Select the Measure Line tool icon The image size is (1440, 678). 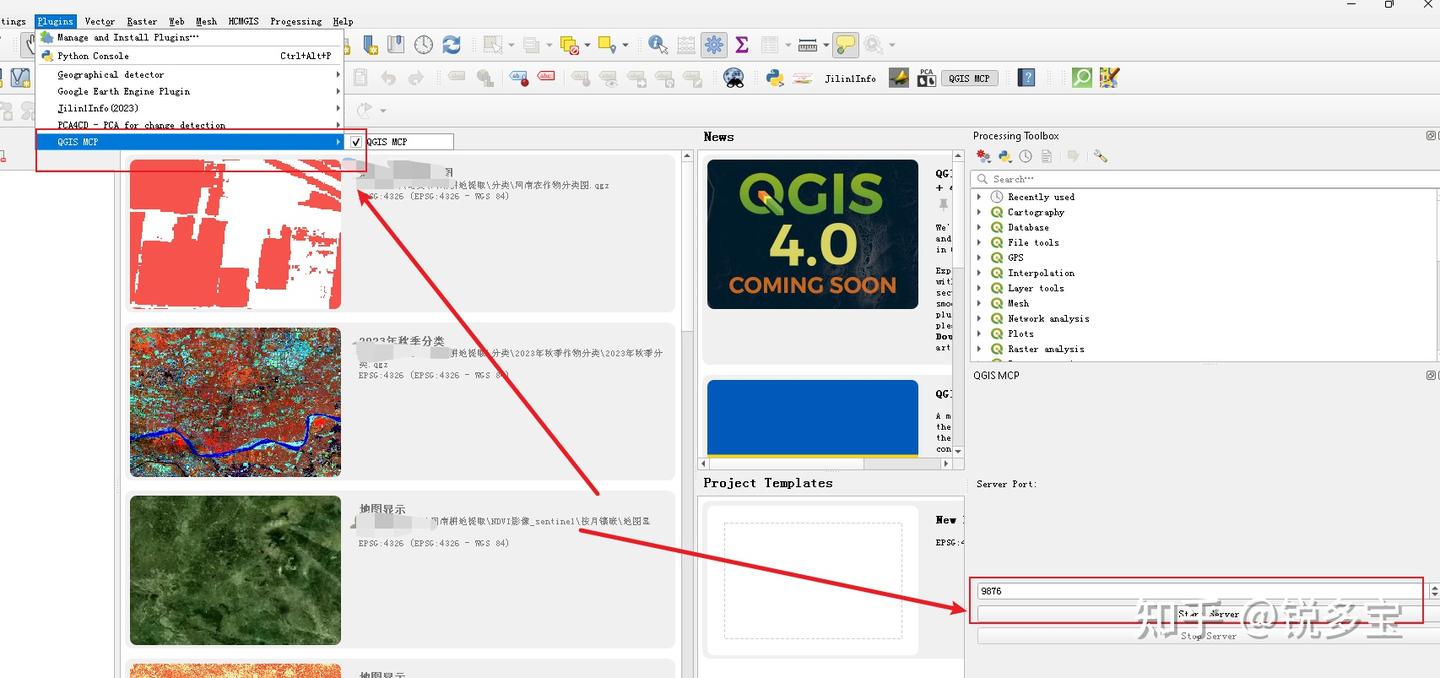click(809, 44)
